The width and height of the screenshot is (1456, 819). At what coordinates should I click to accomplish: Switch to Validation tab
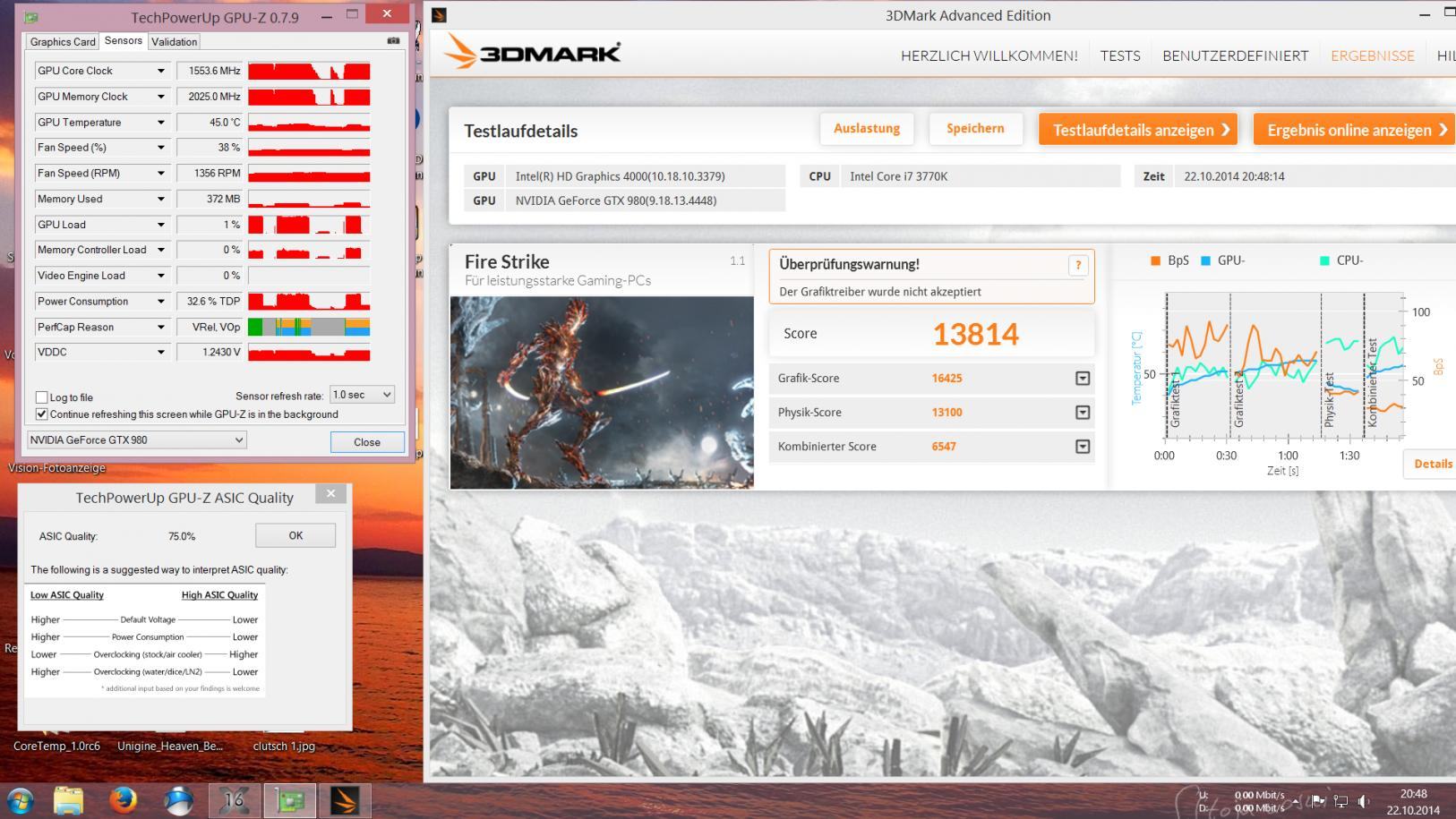(174, 42)
